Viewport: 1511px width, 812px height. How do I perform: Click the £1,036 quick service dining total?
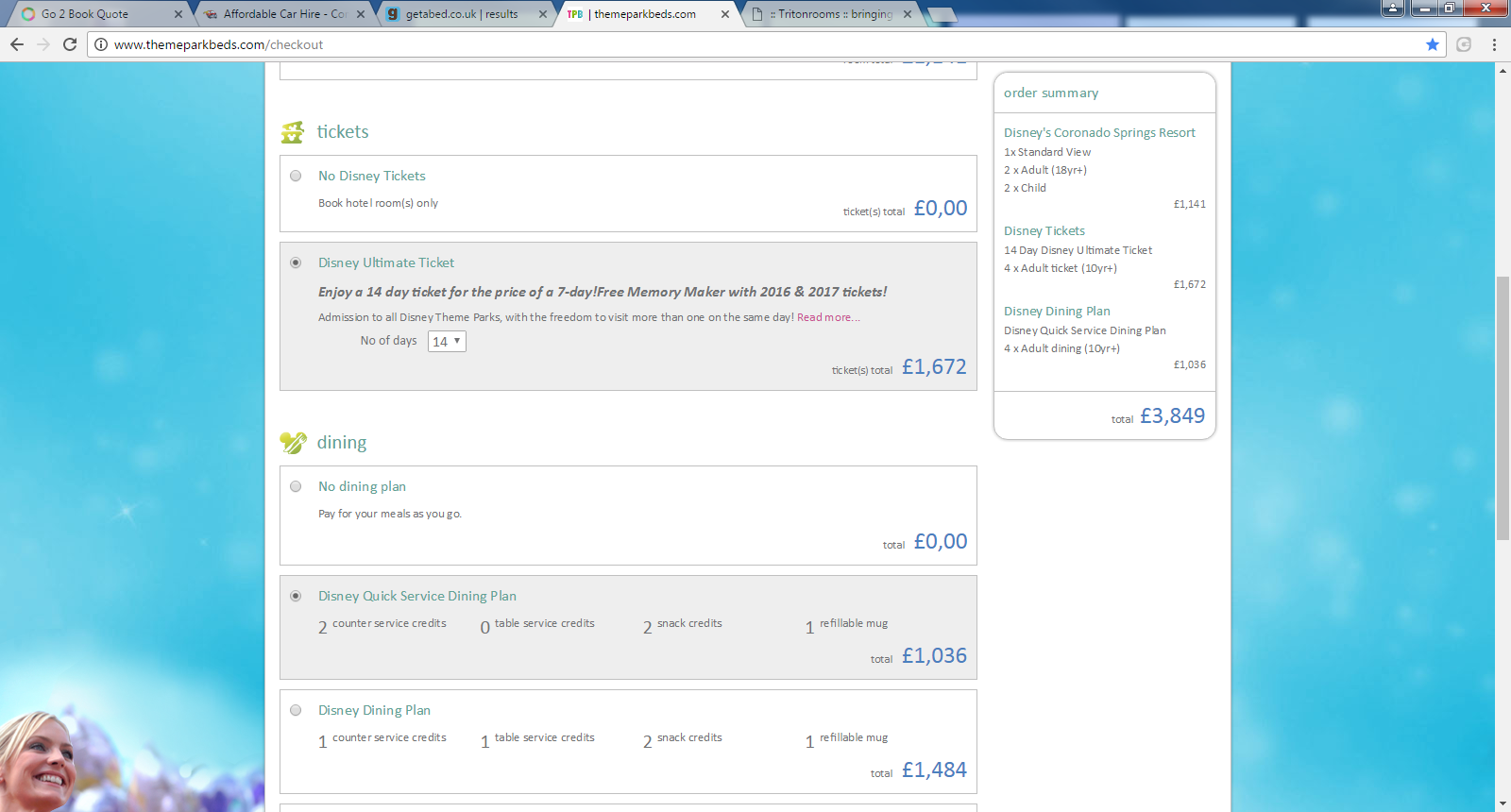click(x=934, y=655)
